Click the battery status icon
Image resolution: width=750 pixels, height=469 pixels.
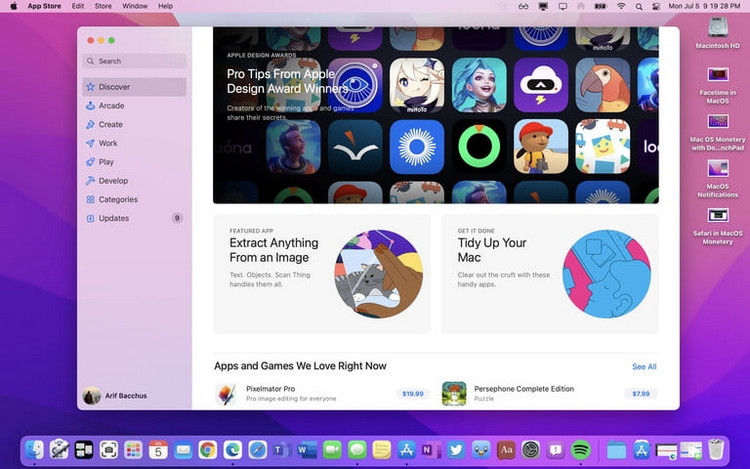point(600,6)
